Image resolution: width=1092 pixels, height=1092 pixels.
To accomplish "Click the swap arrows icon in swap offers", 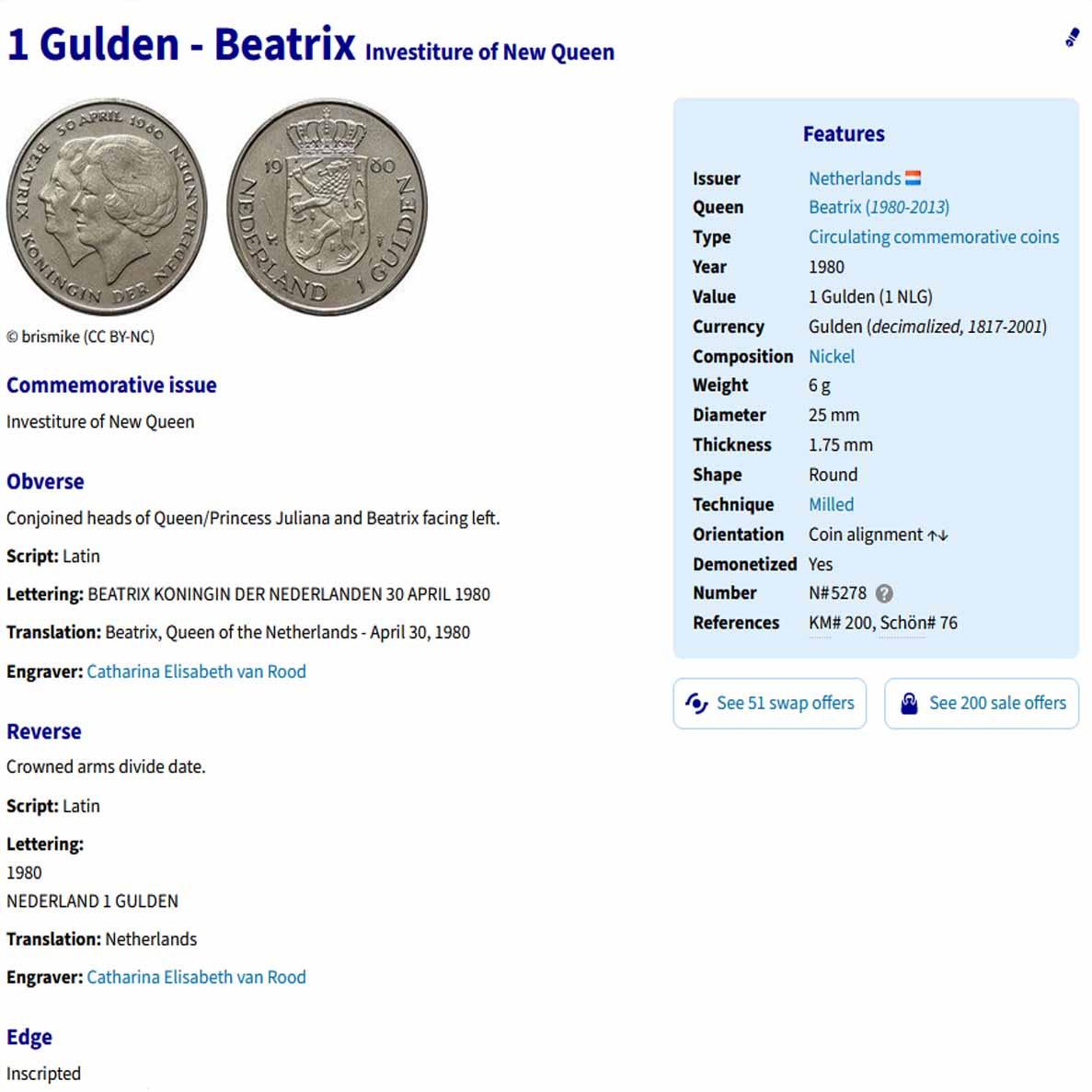I will coord(696,704).
